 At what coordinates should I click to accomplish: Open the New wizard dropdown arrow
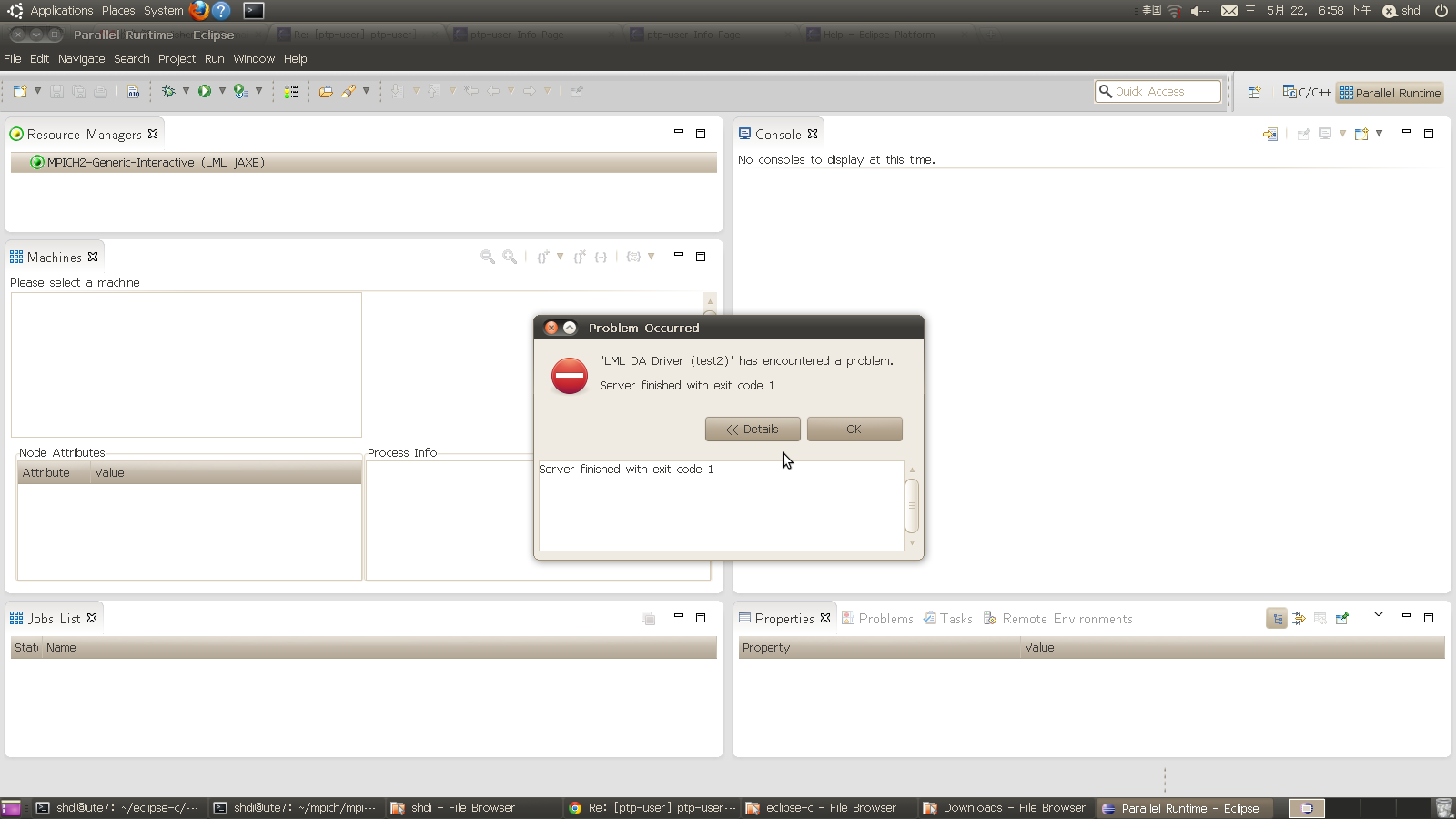[37, 91]
